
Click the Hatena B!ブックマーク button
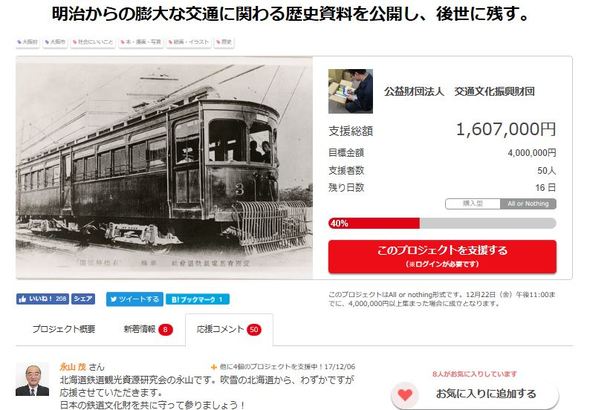click(x=198, y=299)
